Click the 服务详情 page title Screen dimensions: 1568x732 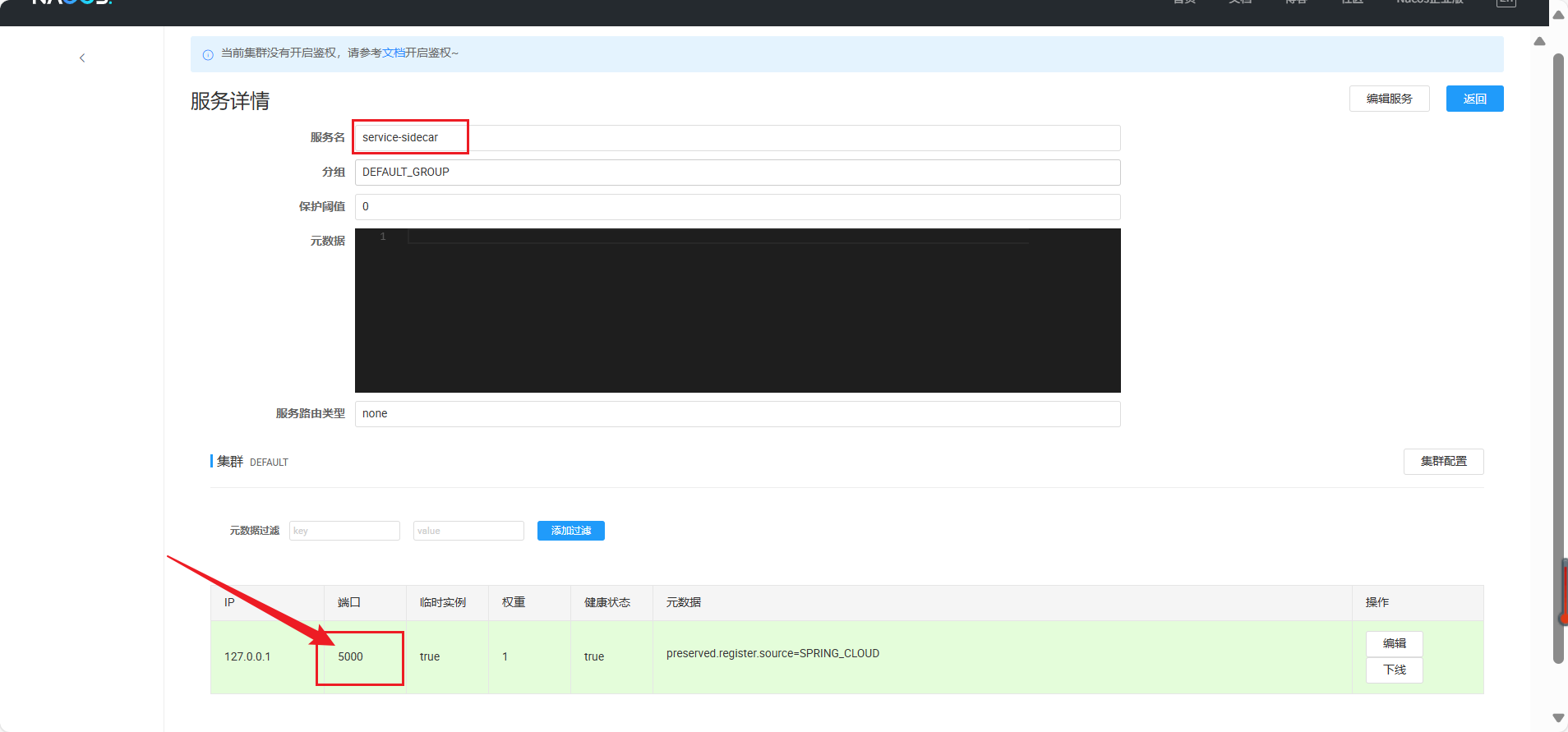(230, 101)
